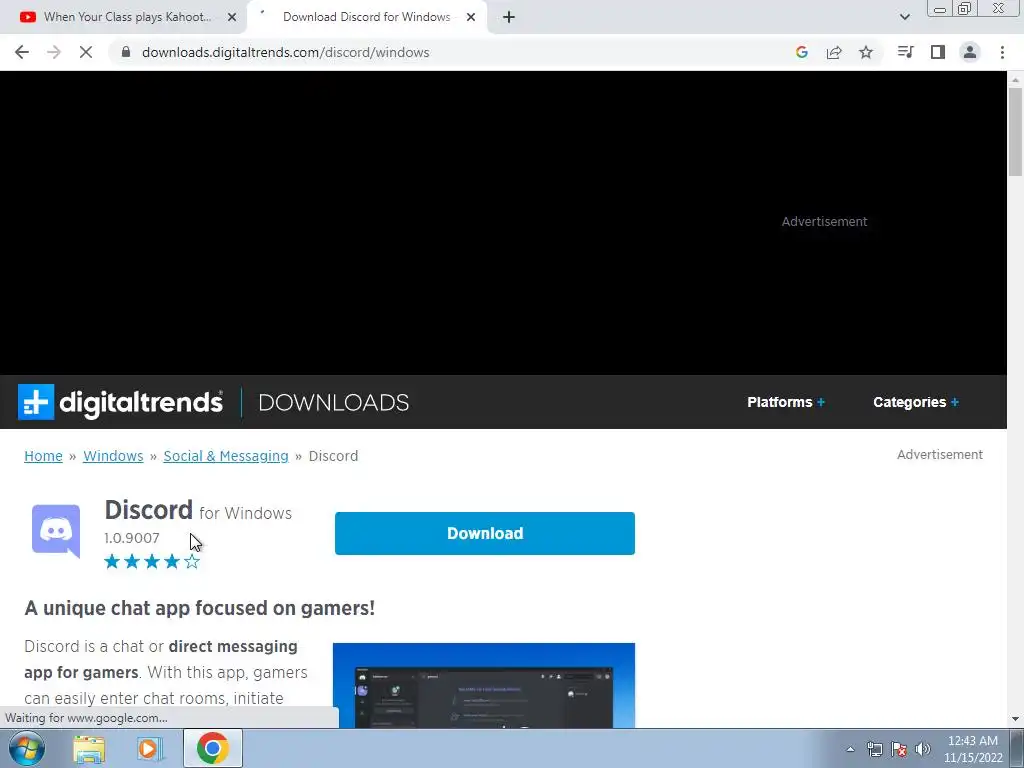
Task: Open the tab search down arrow
Action: coord(904,17)
